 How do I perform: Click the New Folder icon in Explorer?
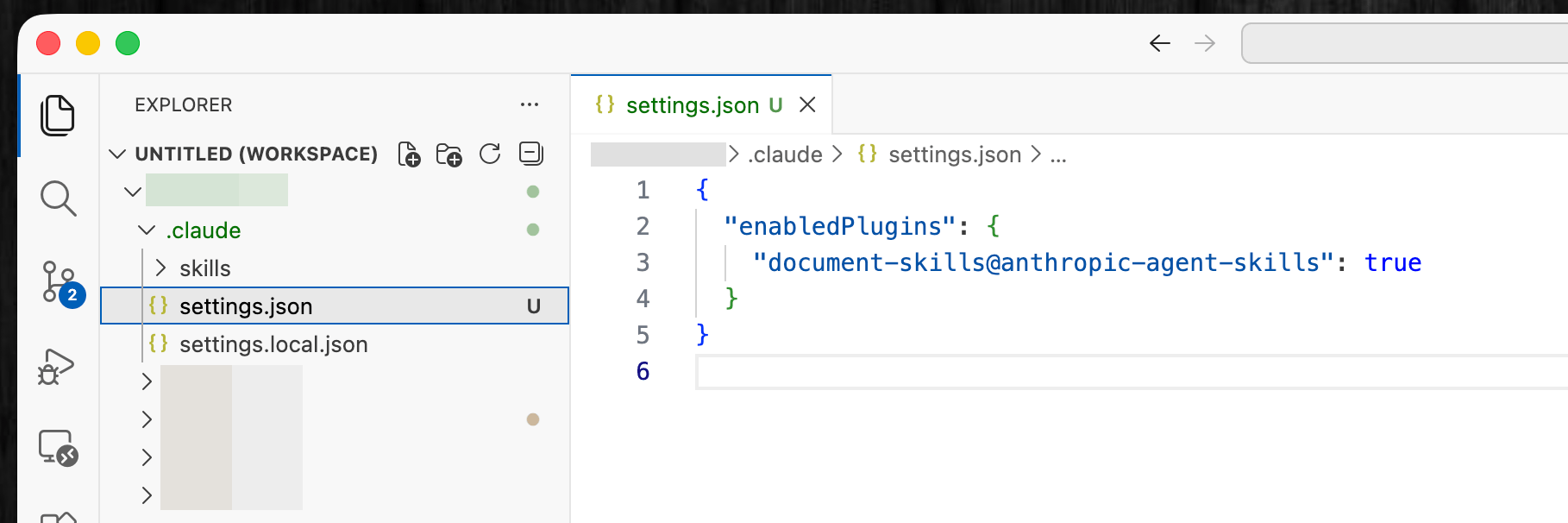click(448, 154)
